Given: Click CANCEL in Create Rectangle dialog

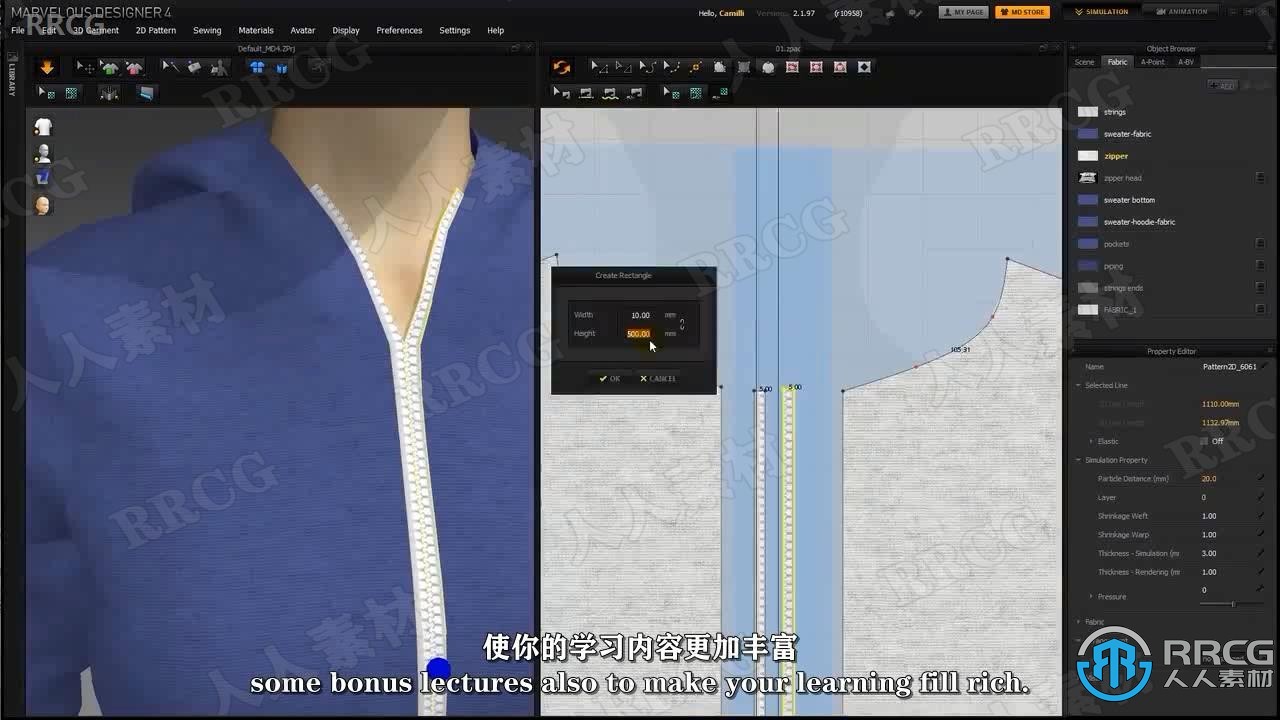Looking at the screenshot, I should (x=658, y=379).
